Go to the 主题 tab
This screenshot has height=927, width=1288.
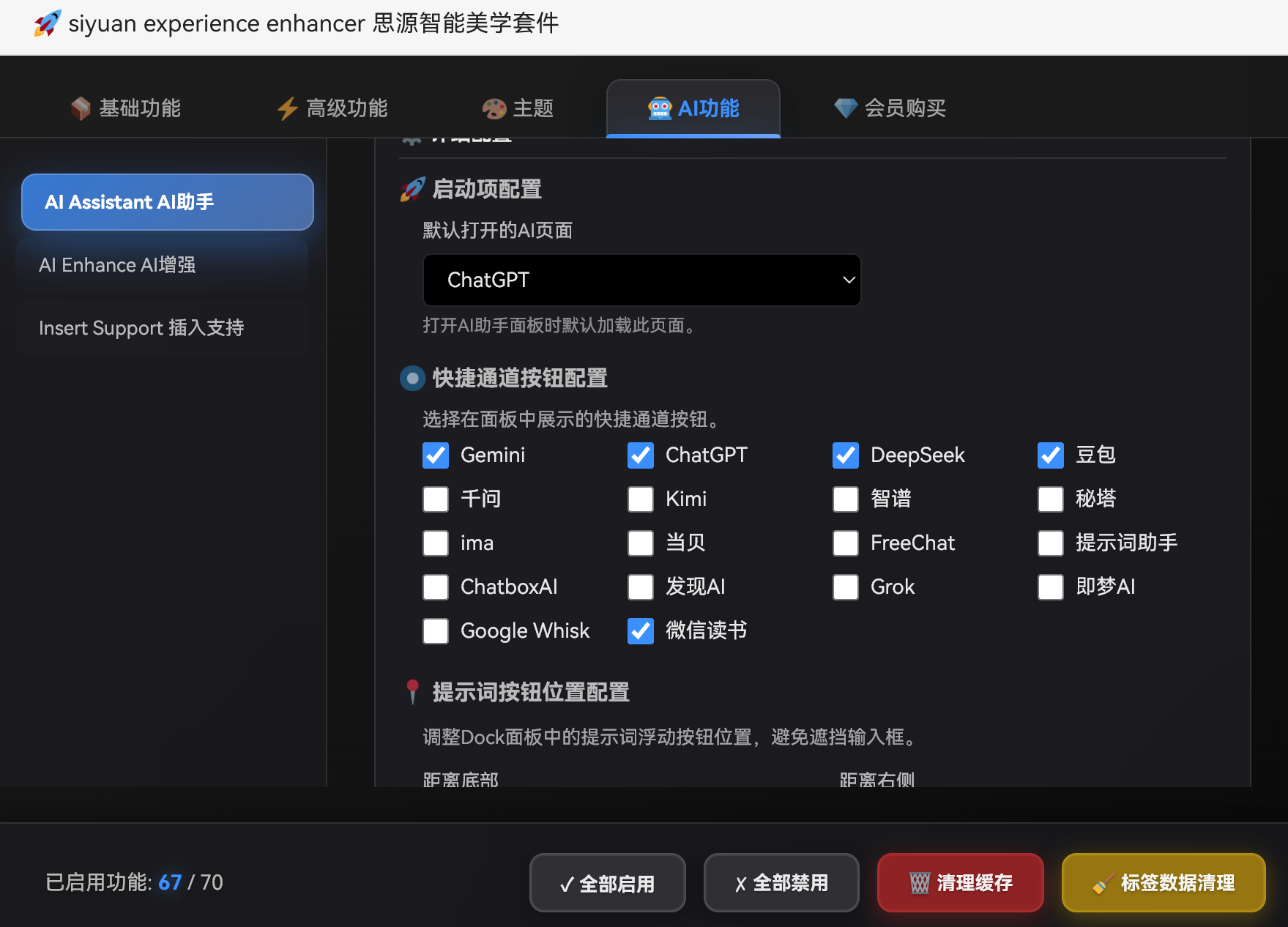click(518, 108)
